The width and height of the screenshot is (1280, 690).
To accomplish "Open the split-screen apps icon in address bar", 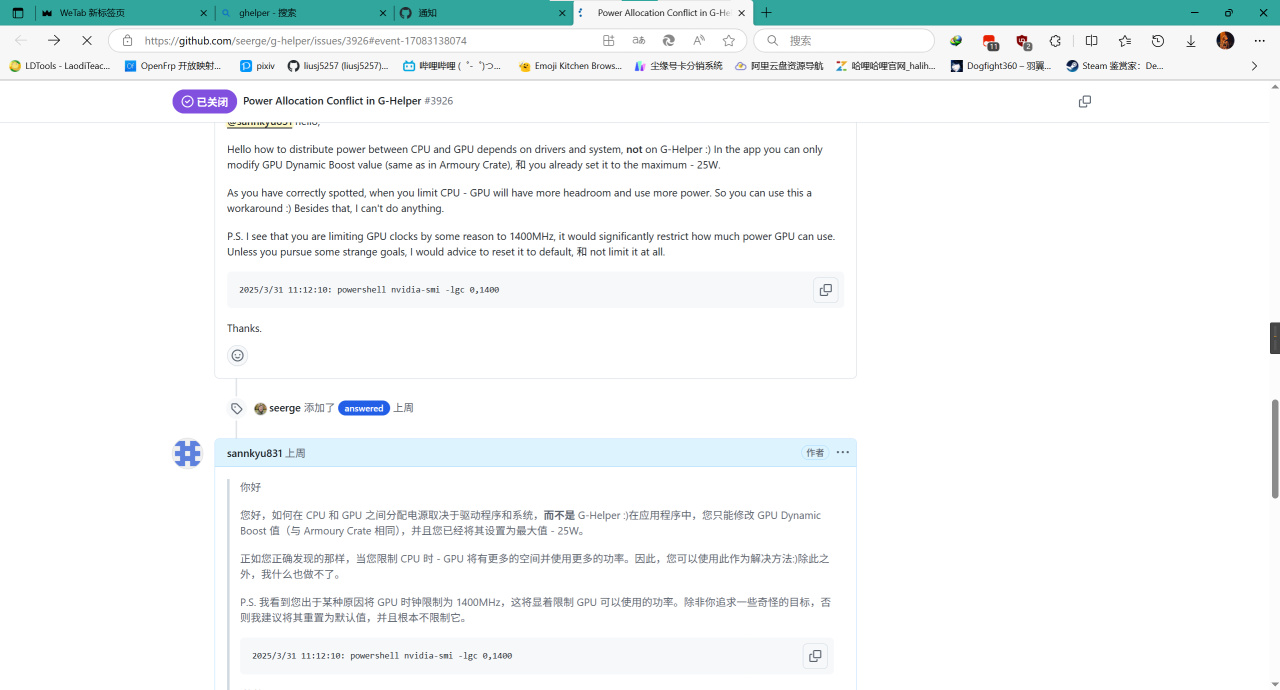I will 609,41.
